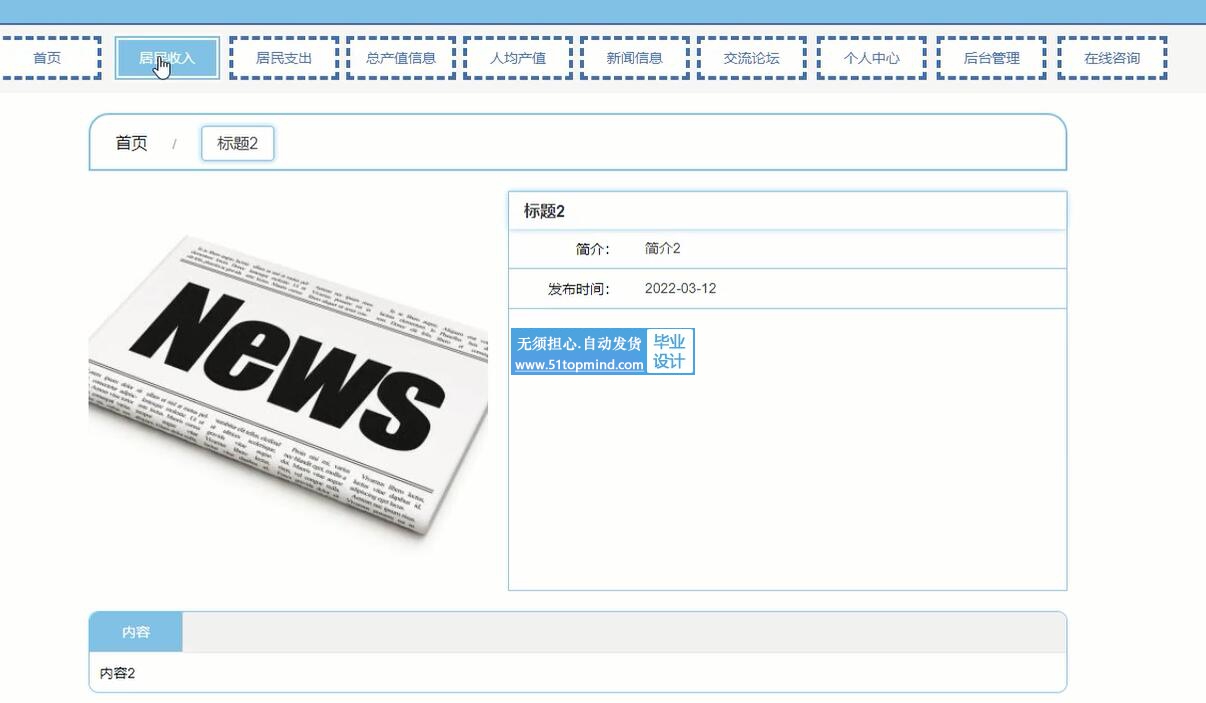
Task: Open 总产值信息 in the navigation bar
Action: [401, 58]
